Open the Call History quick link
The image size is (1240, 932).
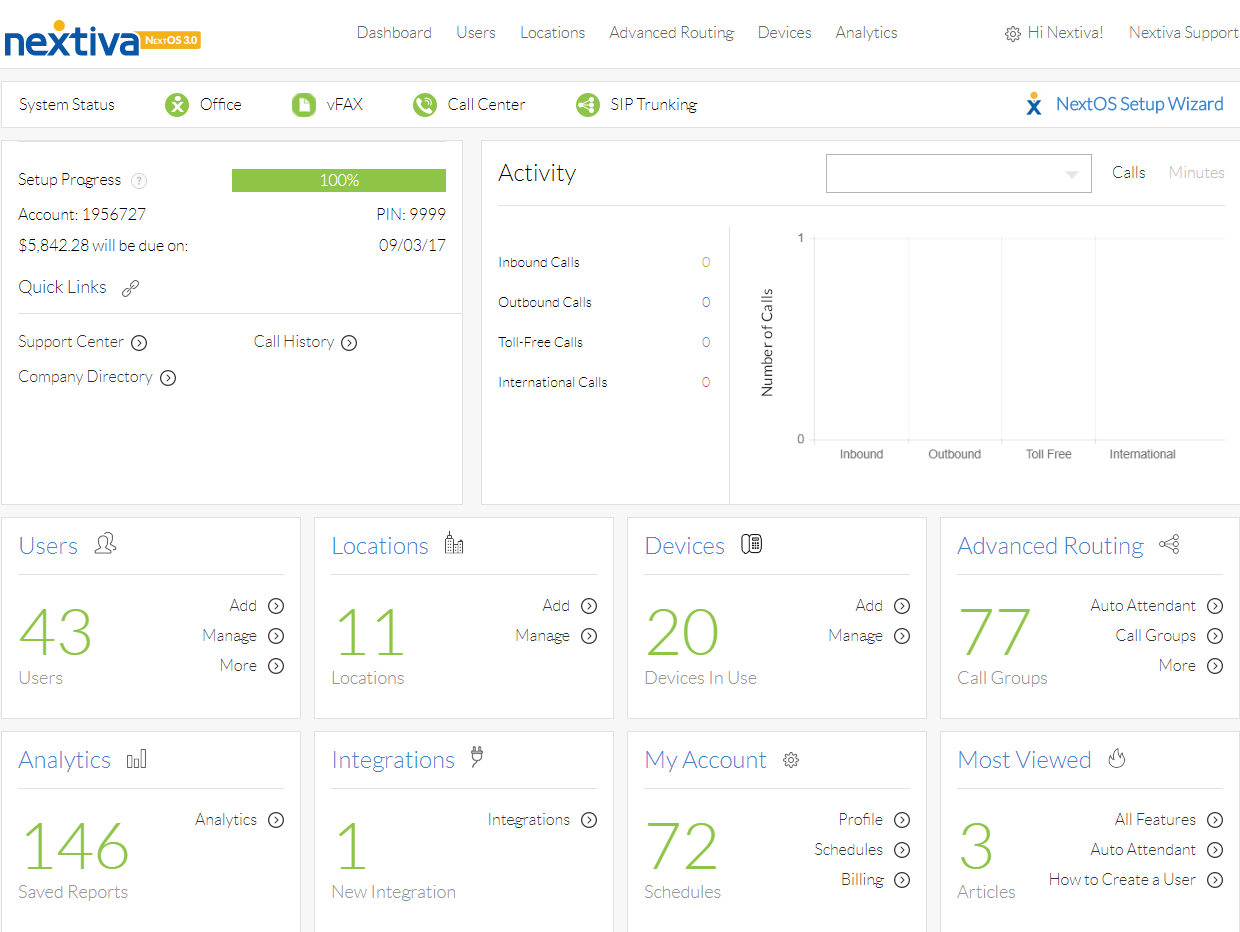pyautogui.click(x=294, y=342)
